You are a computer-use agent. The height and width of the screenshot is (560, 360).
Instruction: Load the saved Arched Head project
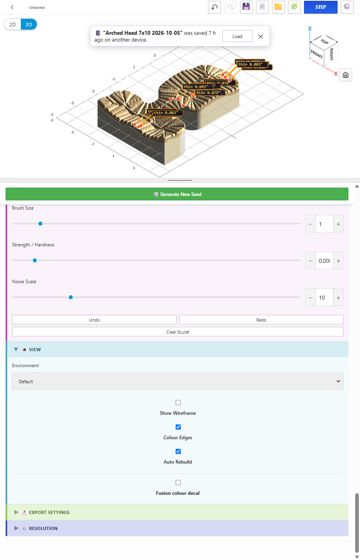(237, 36)
